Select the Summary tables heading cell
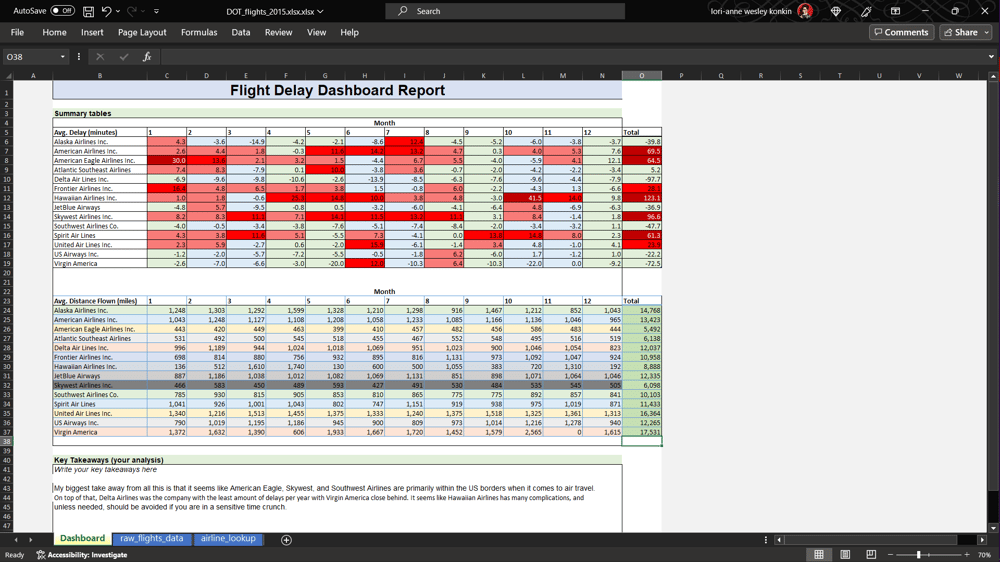This screenshot has height=562, width=1000. pyautogui.click(x=83, y=114)
